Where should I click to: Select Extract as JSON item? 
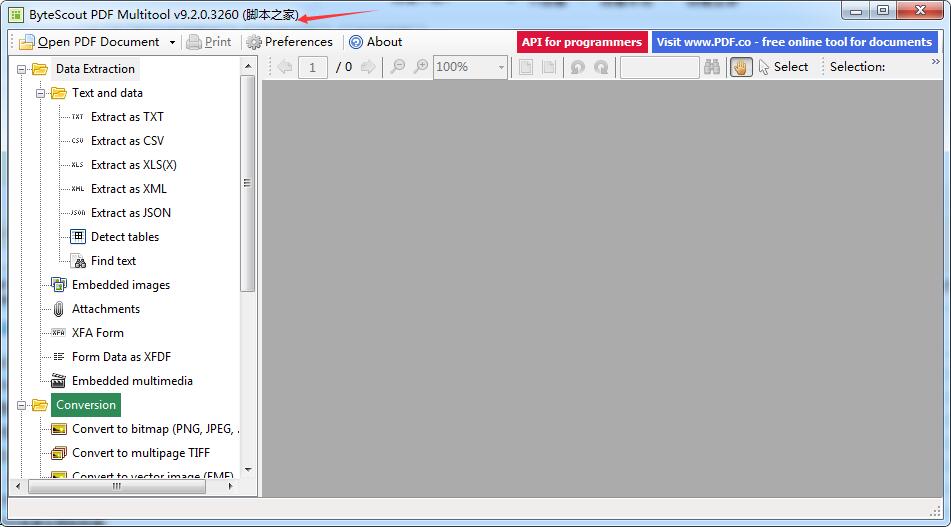(131, 213)
